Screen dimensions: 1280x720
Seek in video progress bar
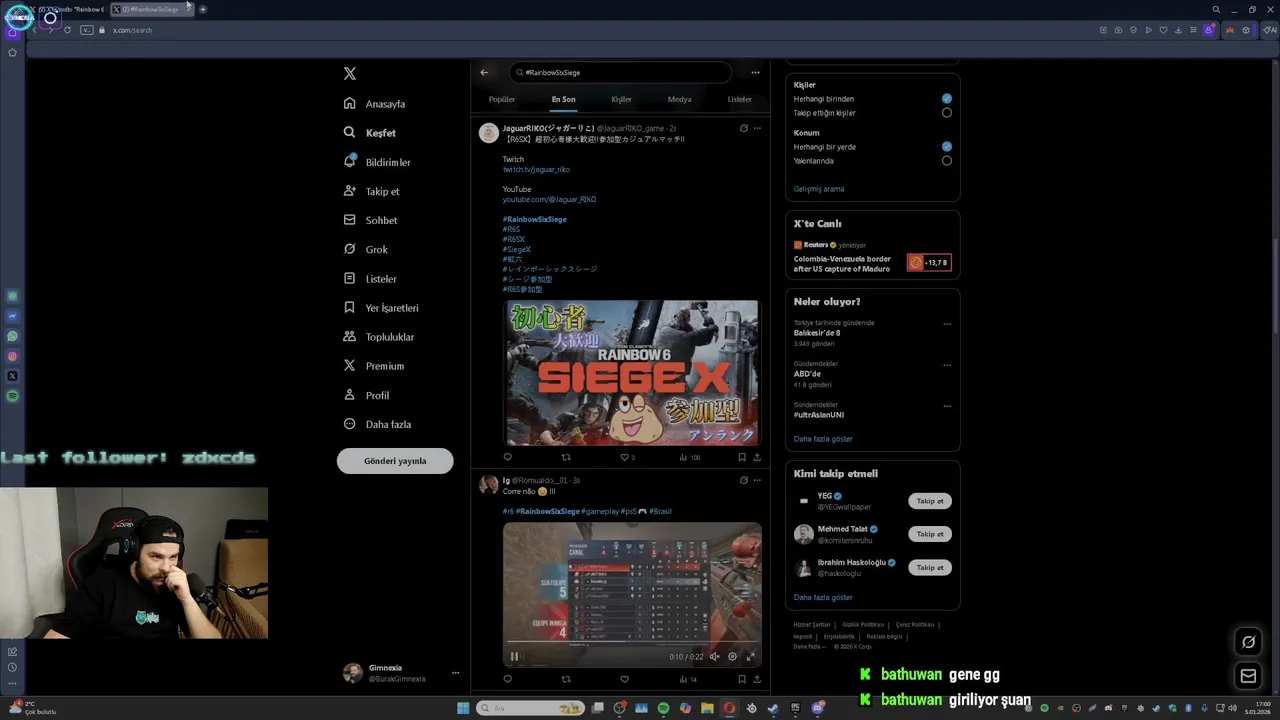pos(632,643)
